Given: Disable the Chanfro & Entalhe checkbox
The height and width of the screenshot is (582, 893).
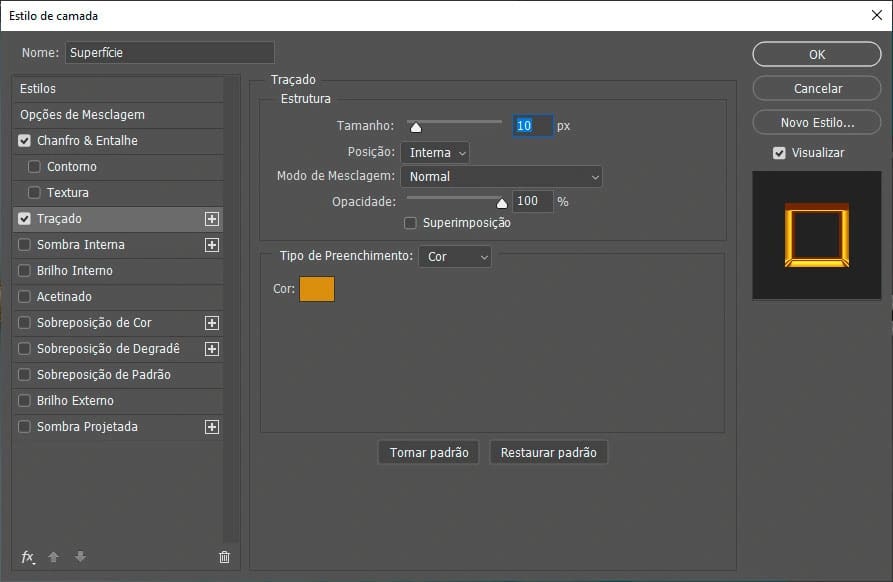Looking at the screenshot, I should pos(25,141).
